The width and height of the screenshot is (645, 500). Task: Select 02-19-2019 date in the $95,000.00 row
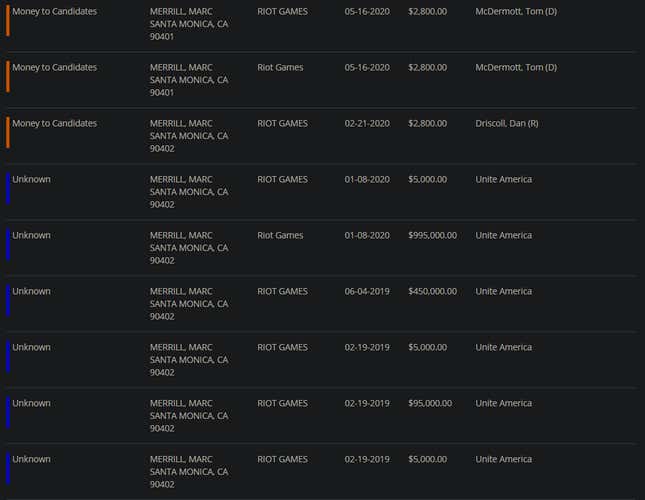(x=367, y=403)
